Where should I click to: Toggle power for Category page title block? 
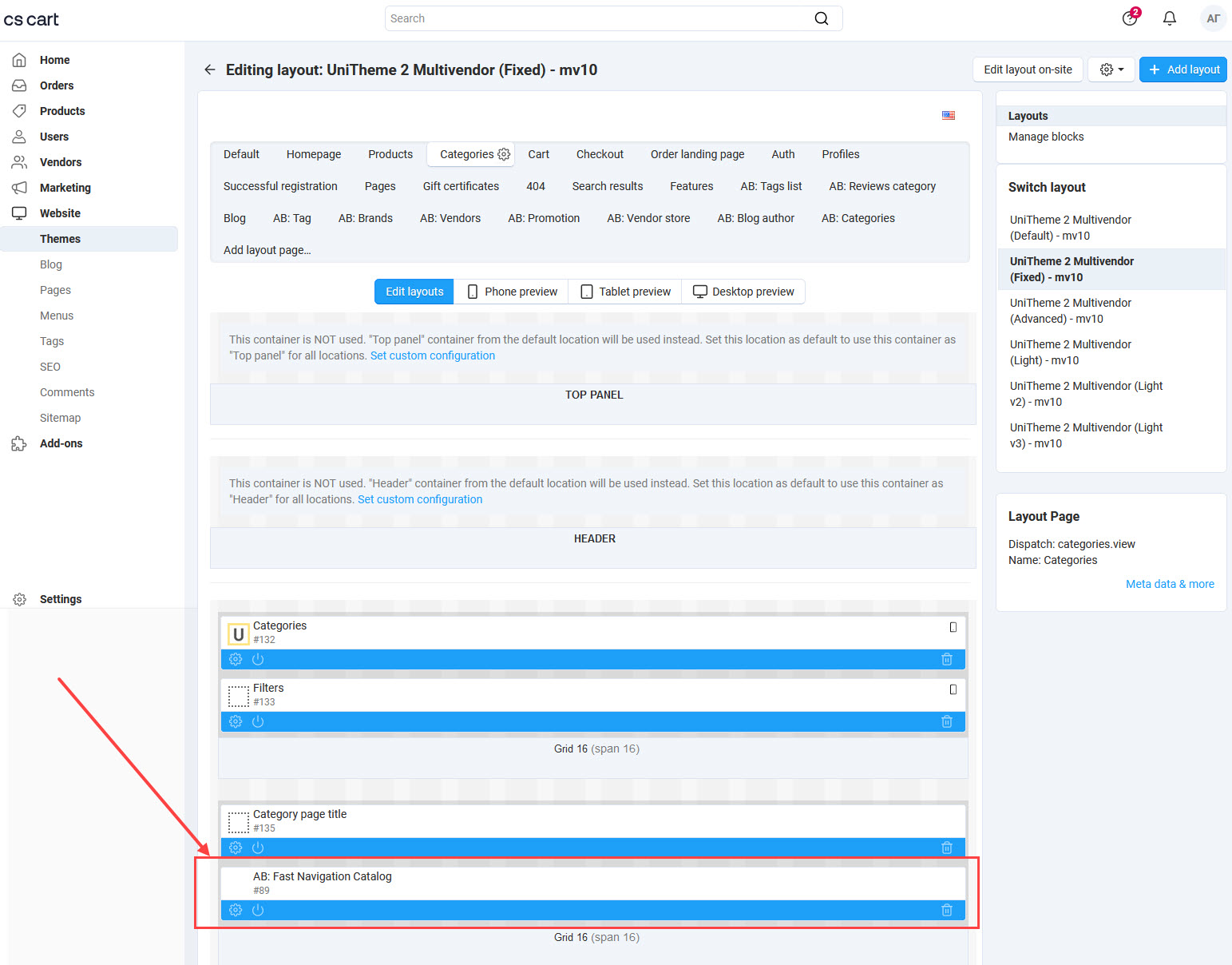click(258, 848)
